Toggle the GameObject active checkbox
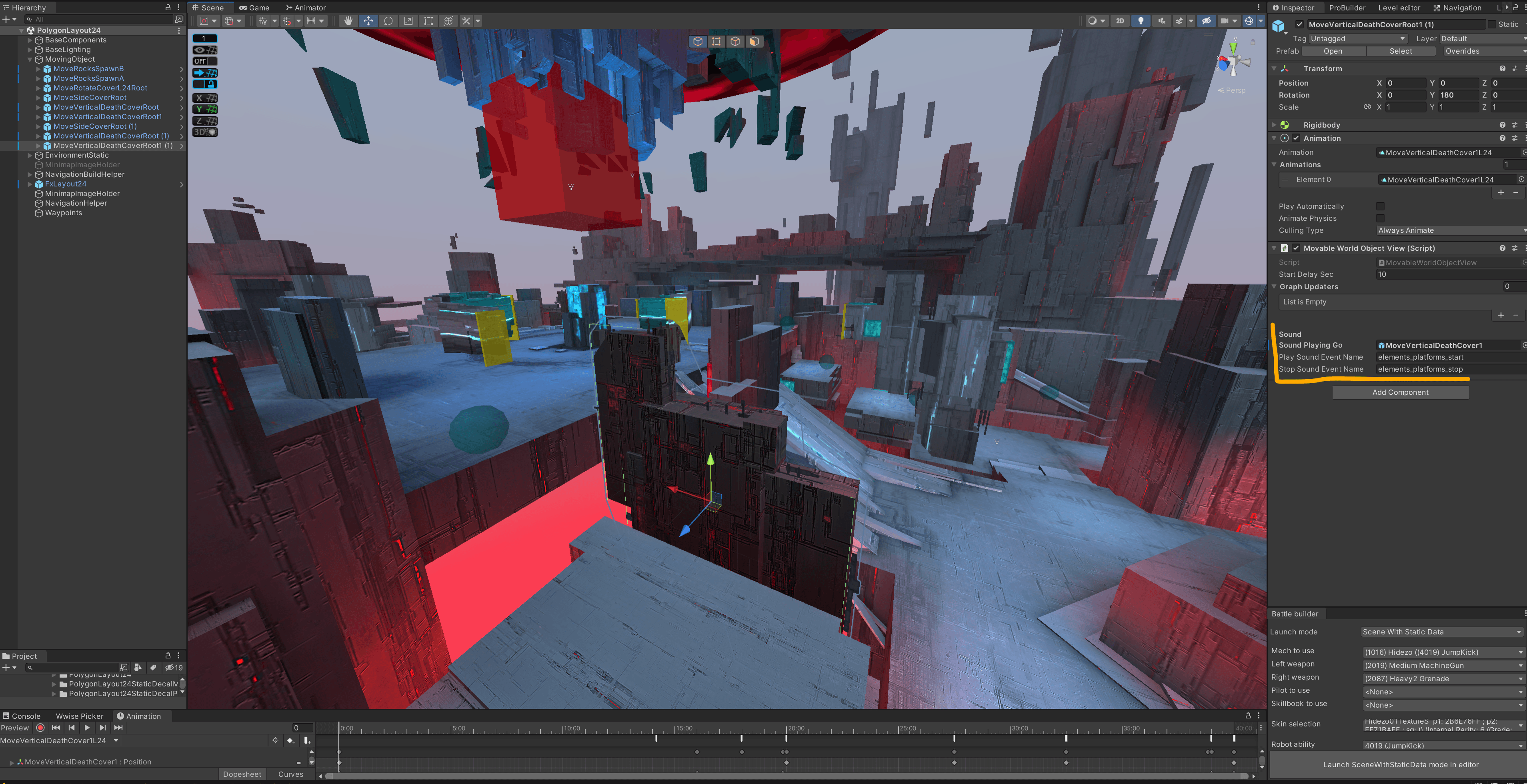Image resolution: width=1527 pixels, height=784 pixels. (x=1299, y=24)
